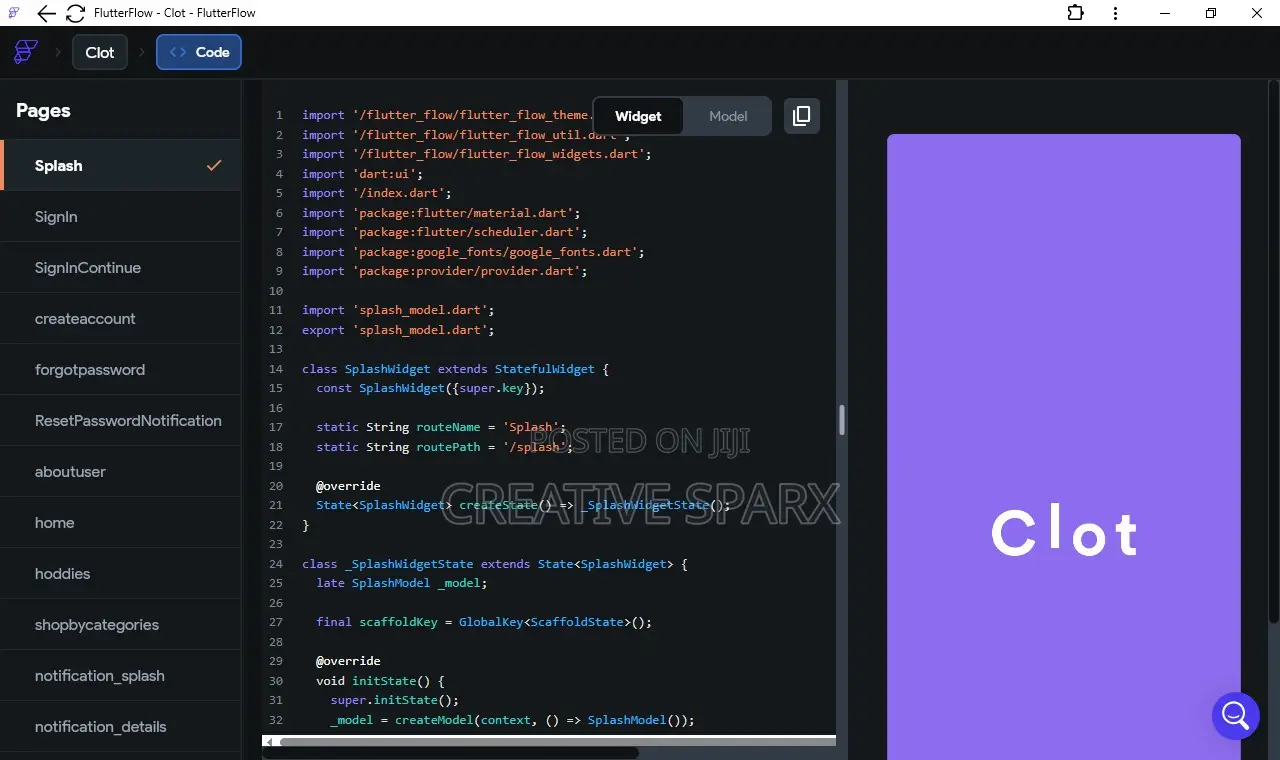The height and width of the screenshot is (760, 1280).
Task: Click the 'void initState()' code line
Action: click(380, 681)
